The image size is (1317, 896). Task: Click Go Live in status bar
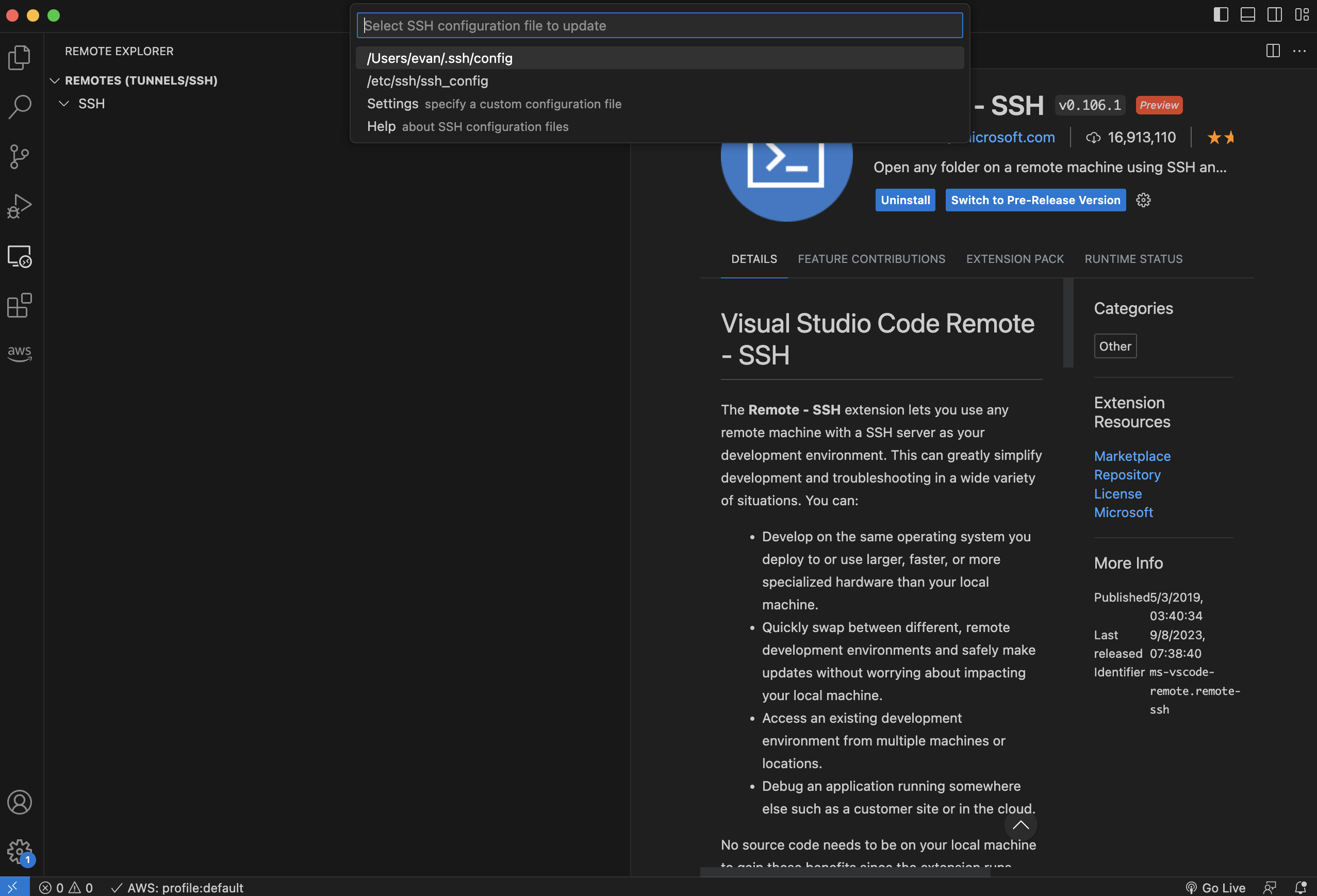[1215, 888]
